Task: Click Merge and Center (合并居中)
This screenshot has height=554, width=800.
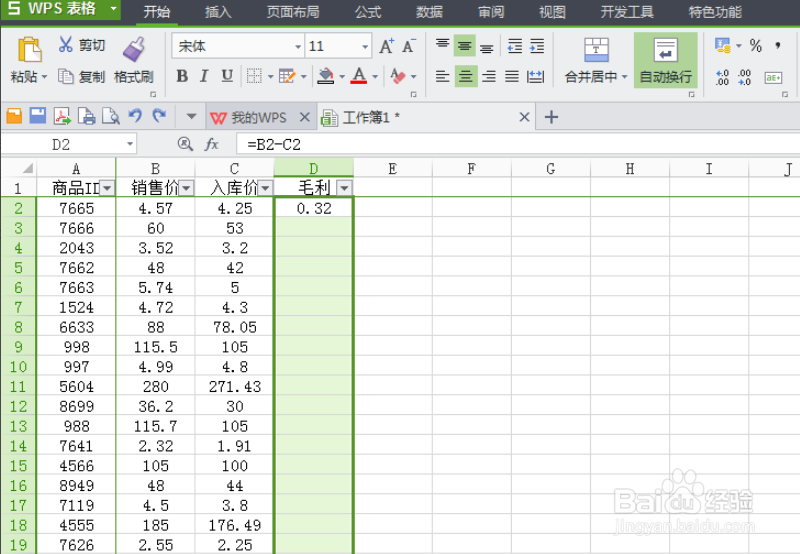Action: coord(596,60)
